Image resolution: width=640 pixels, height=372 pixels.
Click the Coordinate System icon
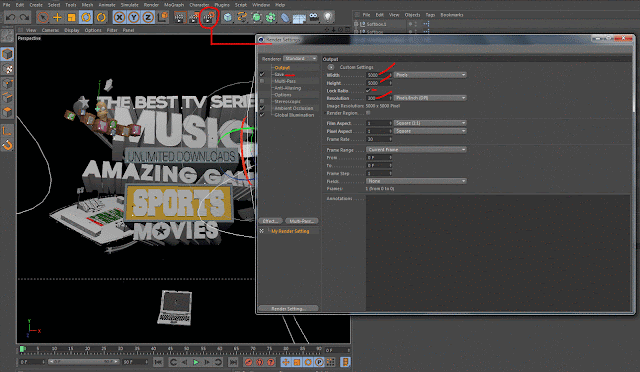[x=163, y=17]
